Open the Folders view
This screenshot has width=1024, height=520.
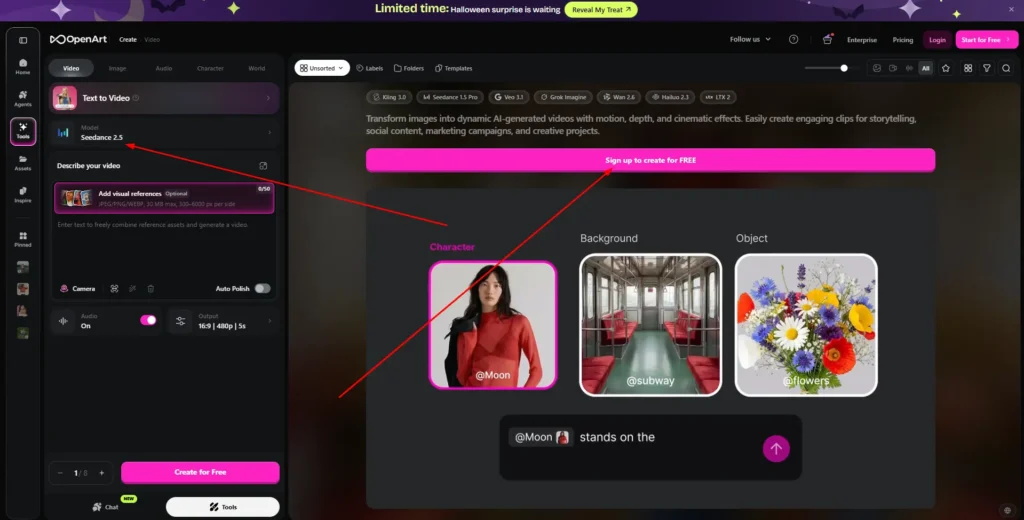click(x=409, y=68)
